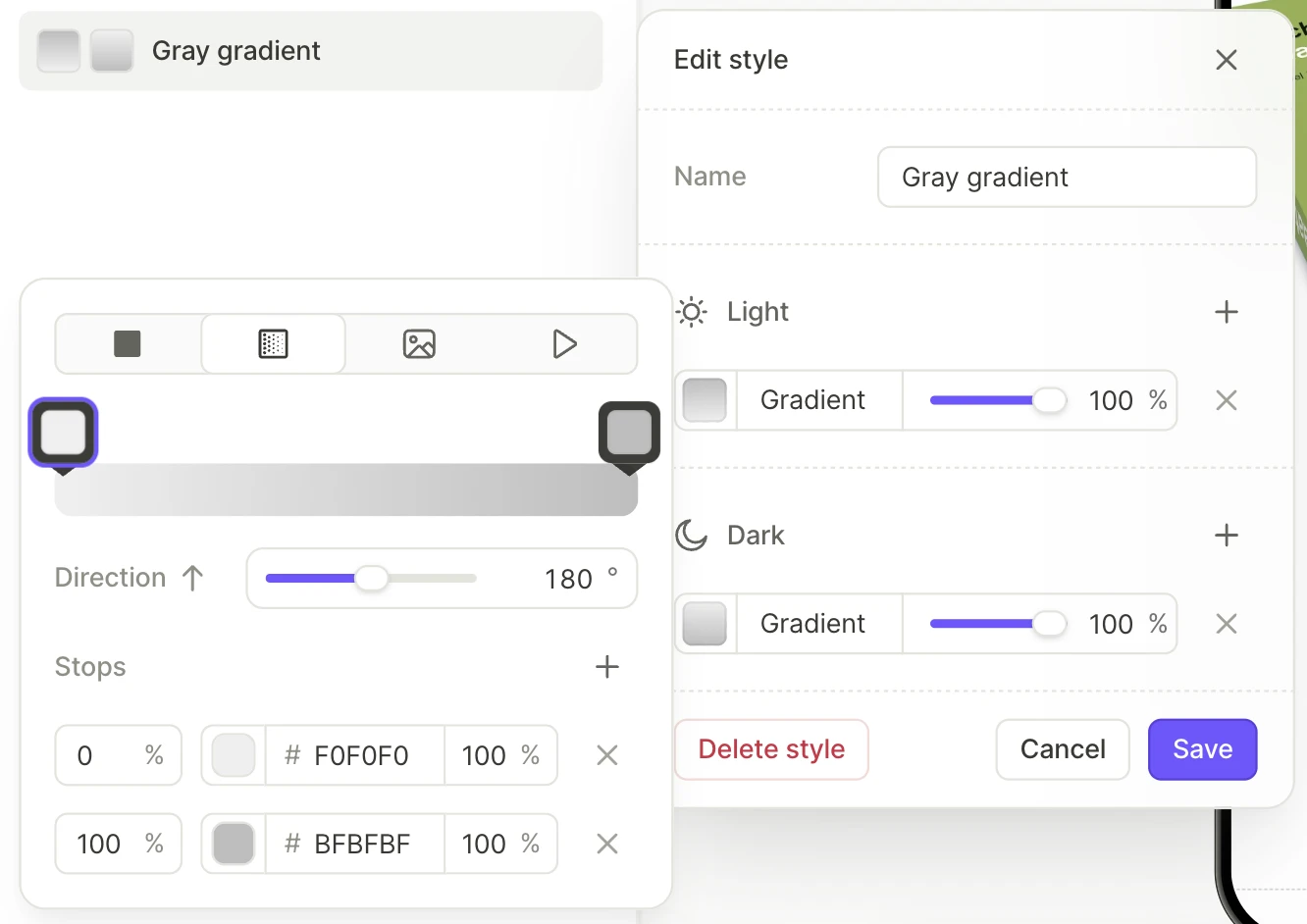
Task: Add a new gradient stop
Action: point(607,667)
